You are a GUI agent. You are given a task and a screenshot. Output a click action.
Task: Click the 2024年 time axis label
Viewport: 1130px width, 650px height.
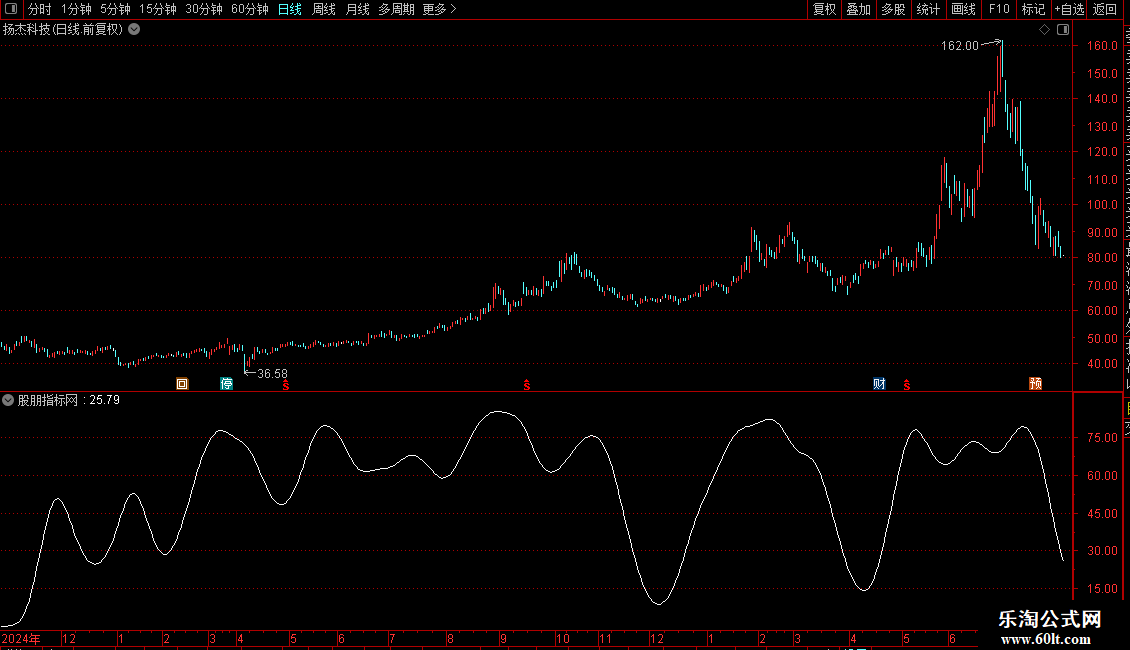(21, 639)
